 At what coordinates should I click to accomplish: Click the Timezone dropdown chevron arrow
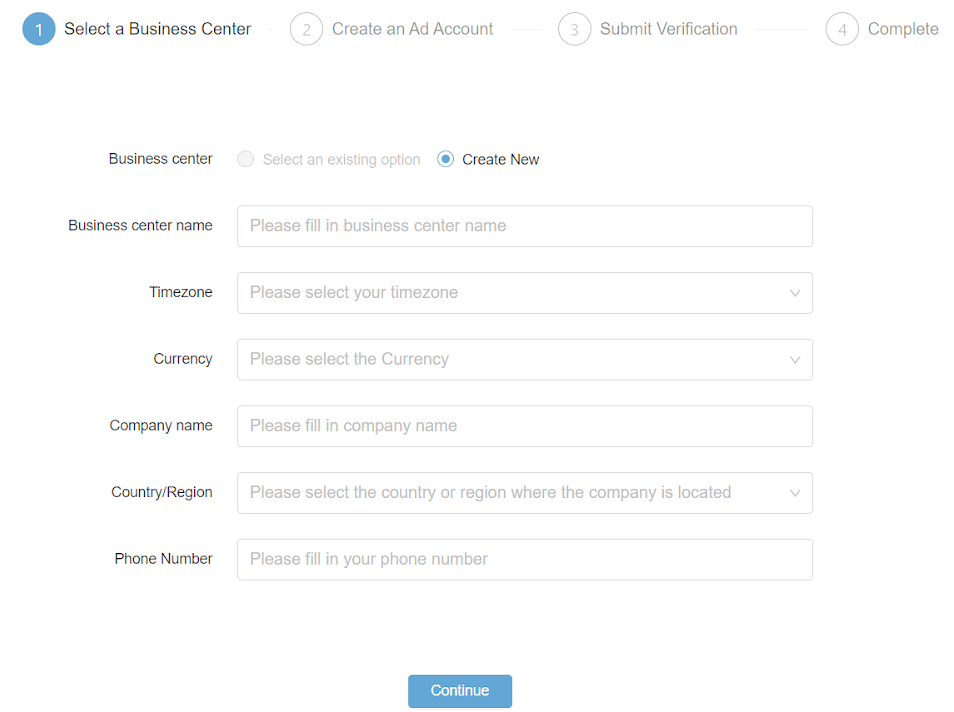pyautogui.click(x=795, y=293)
